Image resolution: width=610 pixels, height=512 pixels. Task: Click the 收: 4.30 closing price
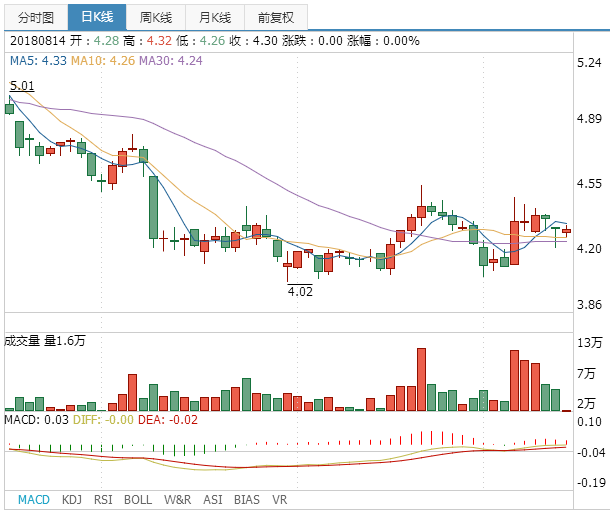(x=253, y=40)
